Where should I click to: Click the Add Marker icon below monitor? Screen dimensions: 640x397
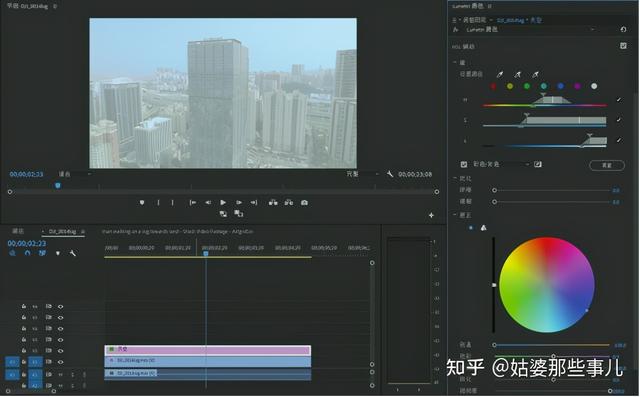tap(142, 202)
